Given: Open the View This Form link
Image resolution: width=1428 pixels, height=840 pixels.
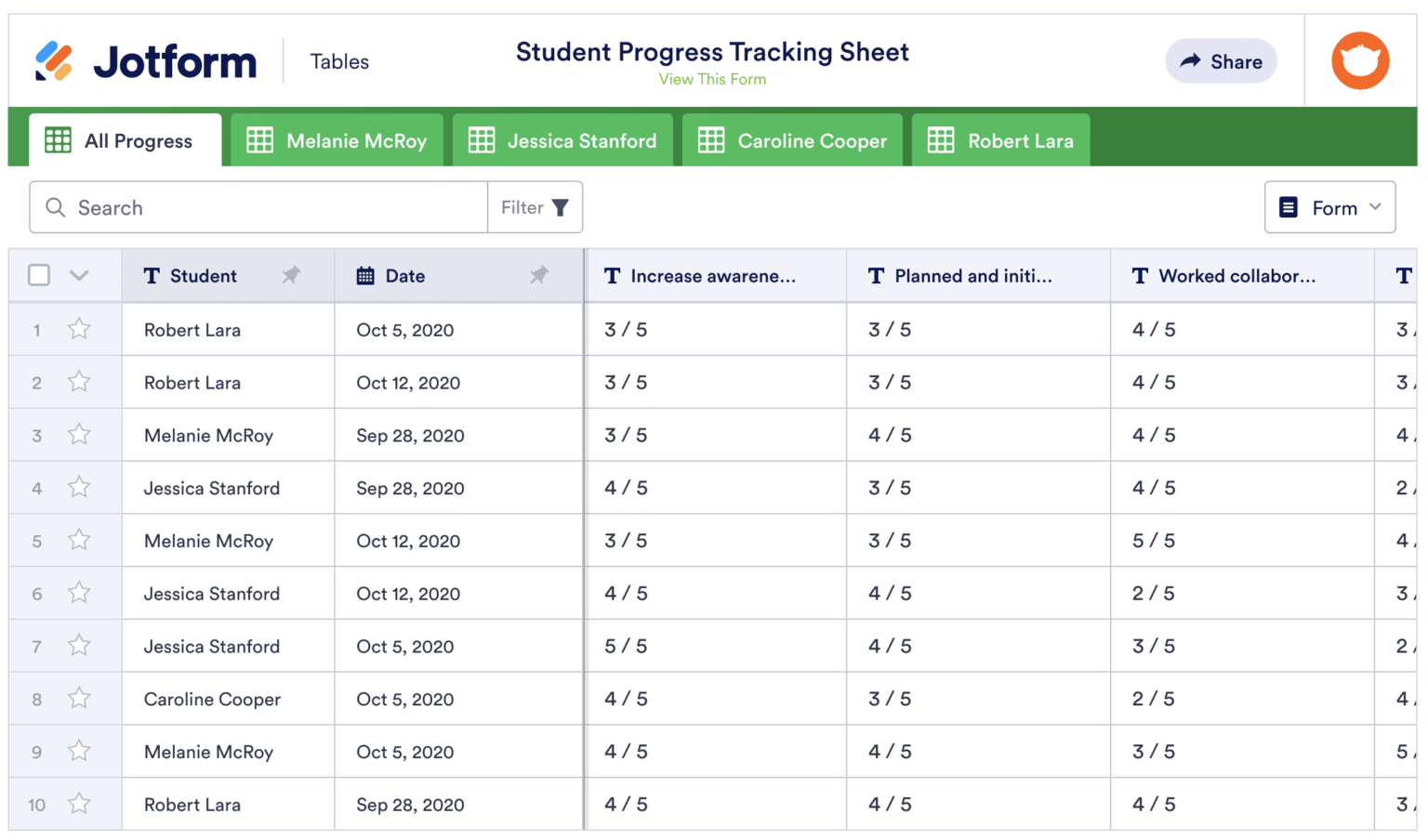Looking at the screenshot, I should pyautogui.click(x=713, y=79).
